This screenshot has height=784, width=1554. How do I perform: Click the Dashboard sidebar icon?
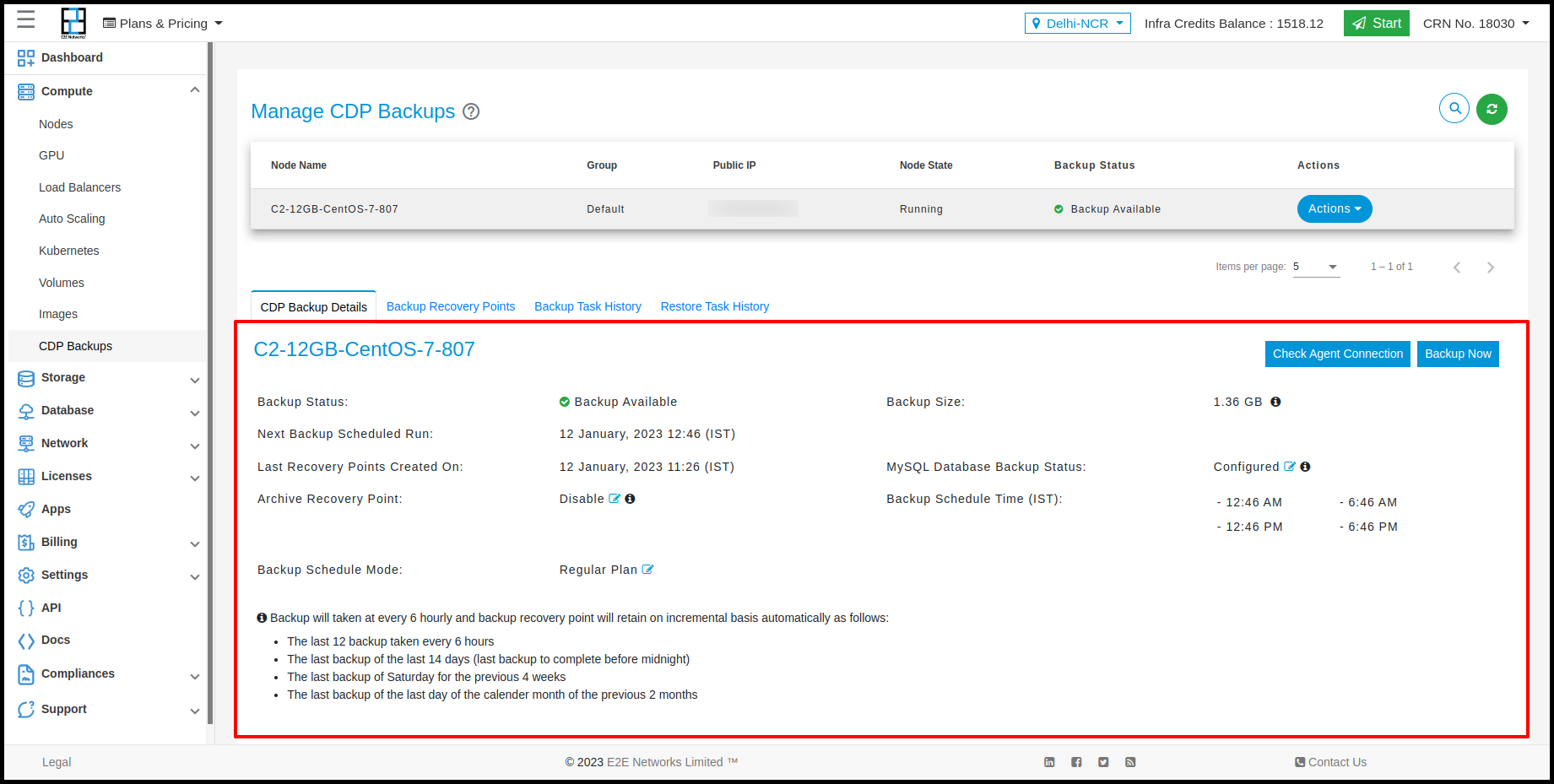[x=26, y=57]
